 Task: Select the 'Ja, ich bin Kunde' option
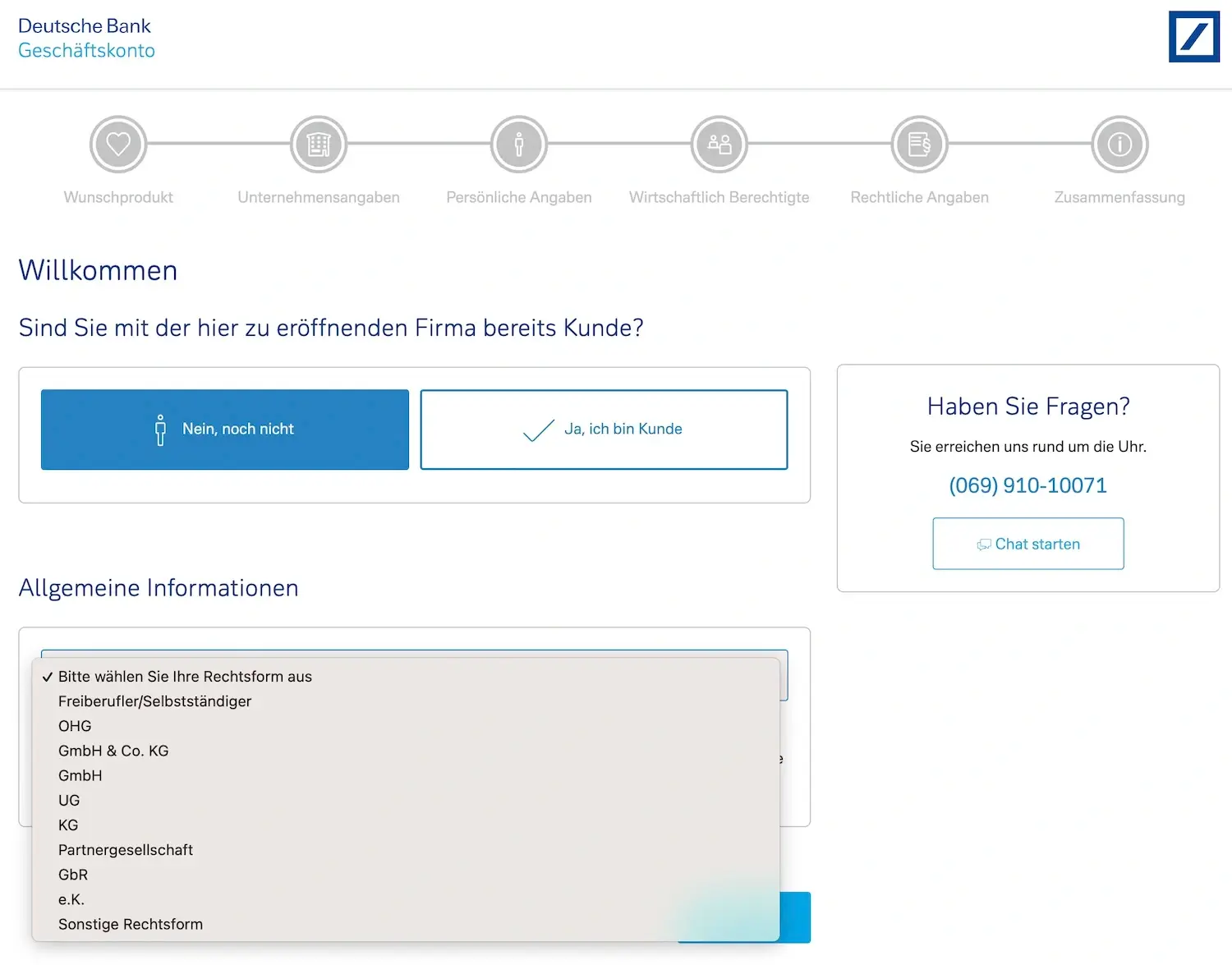tap(604, 430)
